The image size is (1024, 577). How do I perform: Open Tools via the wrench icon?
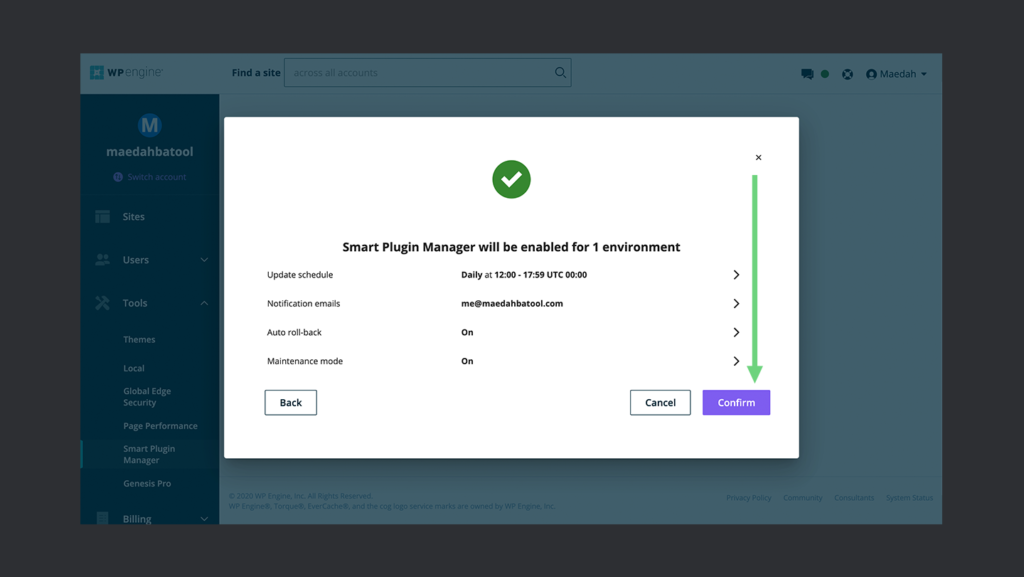(103, 302)
